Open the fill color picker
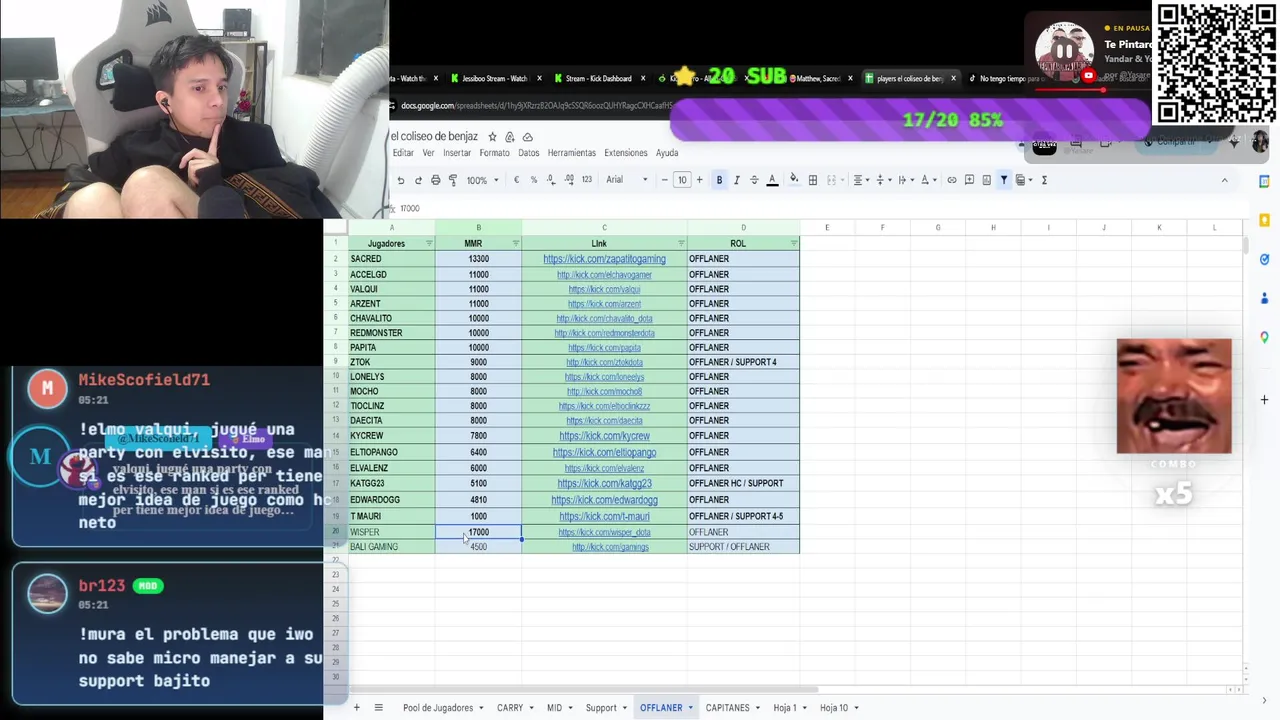Viewport: 1280px width, 720px height. tap(794, 180)
